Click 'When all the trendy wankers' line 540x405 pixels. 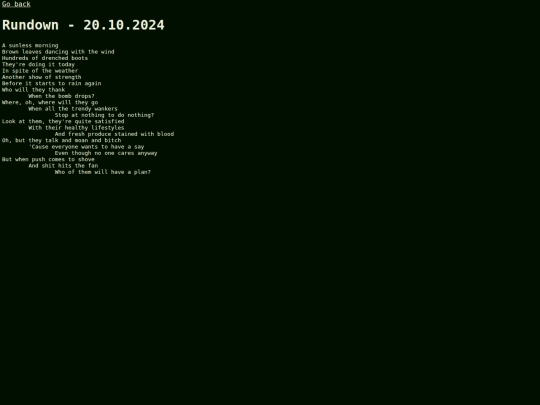point(73,109)
